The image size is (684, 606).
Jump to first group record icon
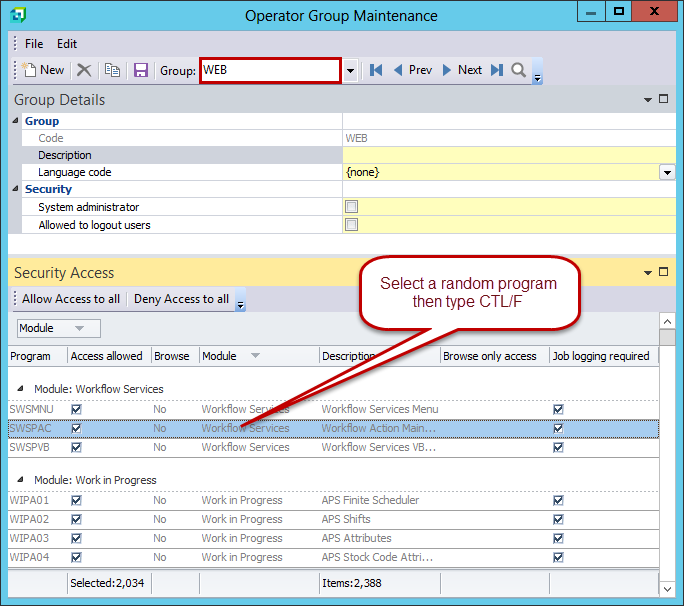376,70
